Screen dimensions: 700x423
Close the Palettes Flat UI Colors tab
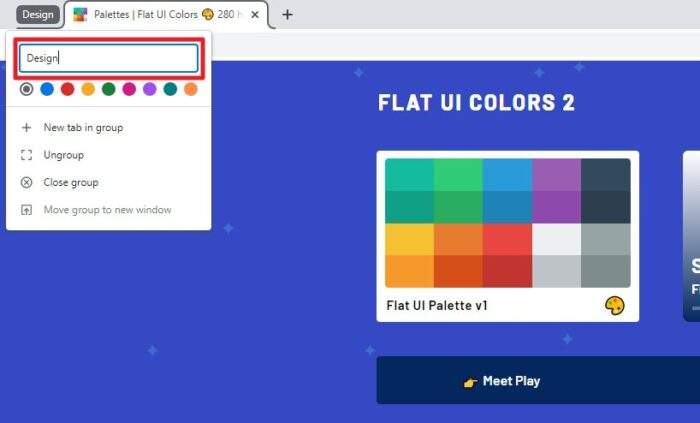tap(255, 15)
